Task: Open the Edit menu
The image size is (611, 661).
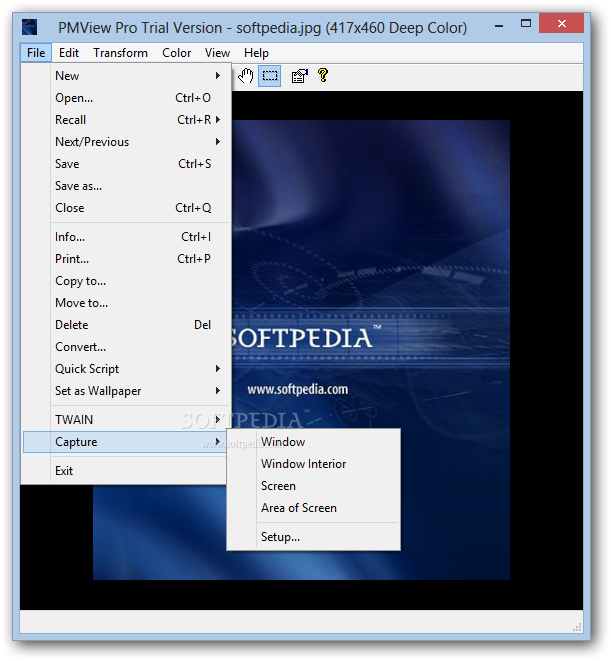Action: tap(69, 53)
